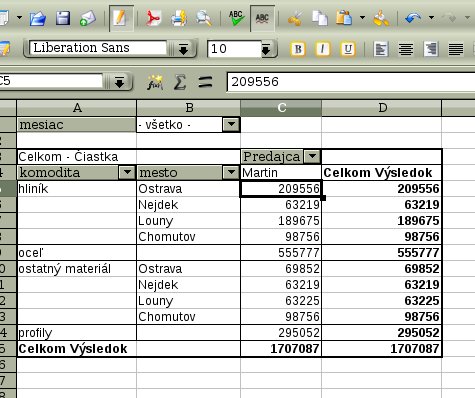The height and width of the screenshot is (398, 475).
Task: Select column D header
Action: coord(382,108)
